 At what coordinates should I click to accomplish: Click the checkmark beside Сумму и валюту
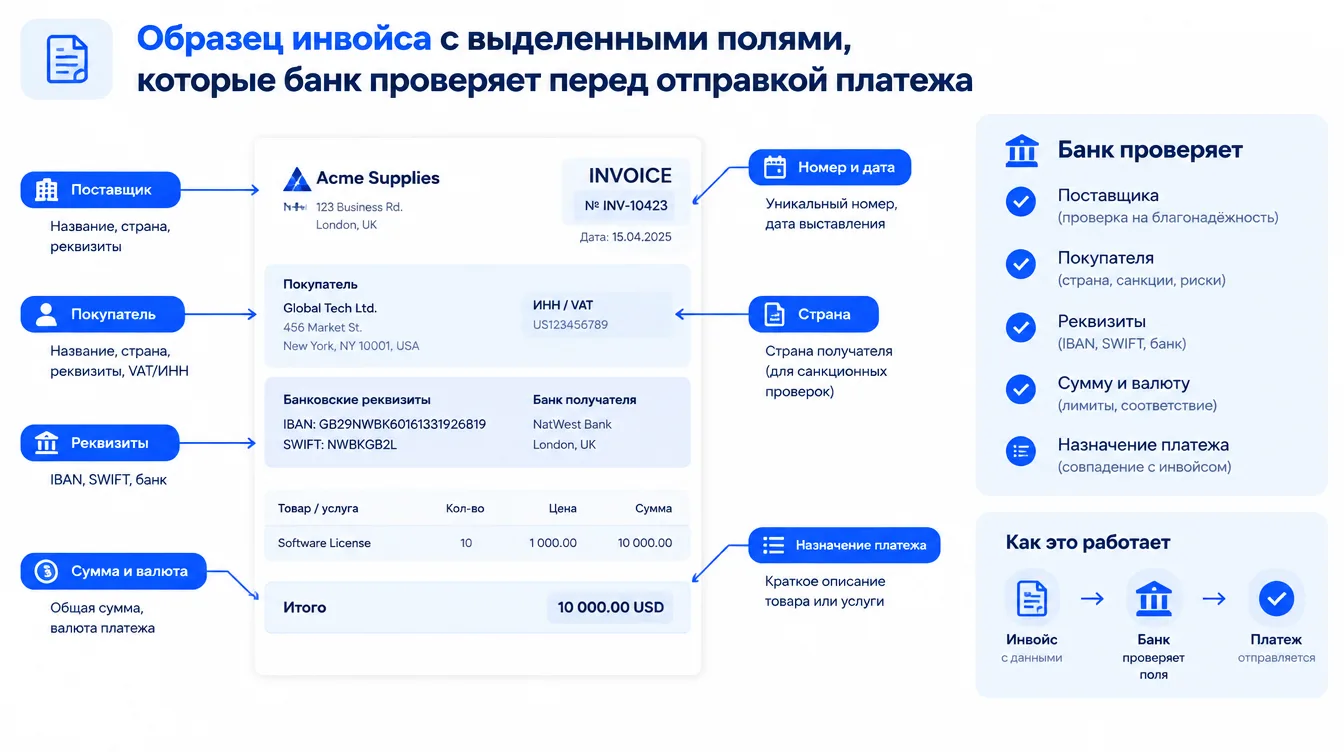pyautogui.click(x=1020, y=390)
